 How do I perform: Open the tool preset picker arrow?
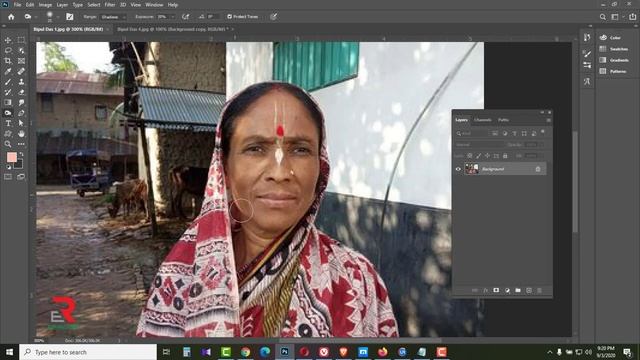[36, 17]
